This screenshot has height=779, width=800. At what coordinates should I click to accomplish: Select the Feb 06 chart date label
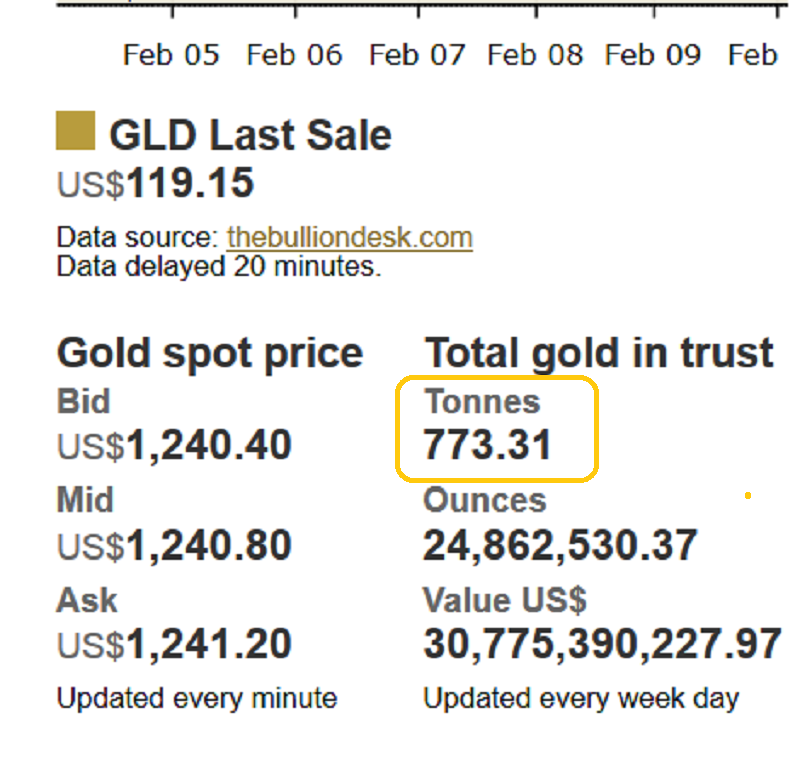tap(294, 54)
